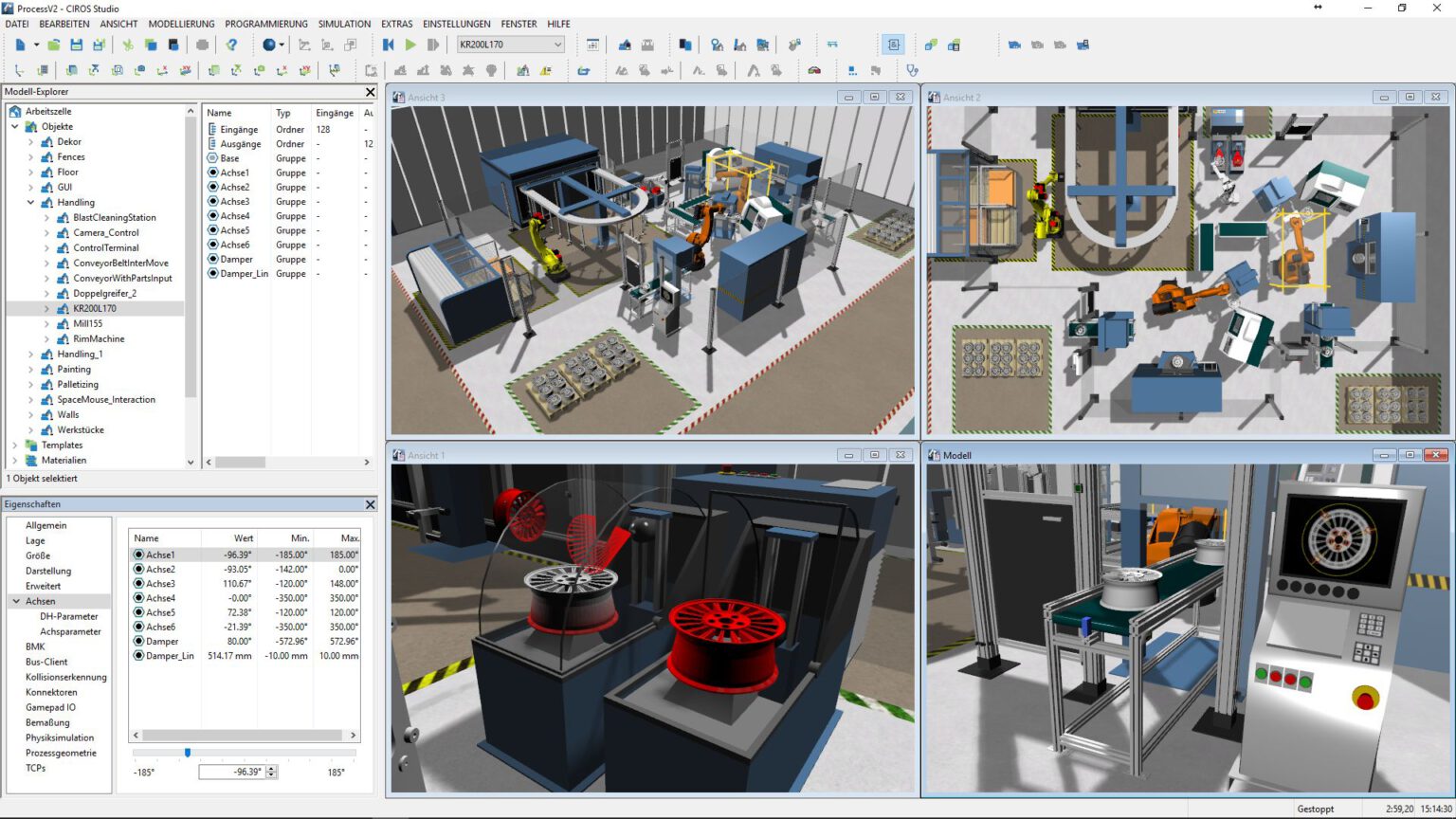Screen dimensions: 1456x819
Task: Start the simulation with the Play button
Action: point(410,45)
